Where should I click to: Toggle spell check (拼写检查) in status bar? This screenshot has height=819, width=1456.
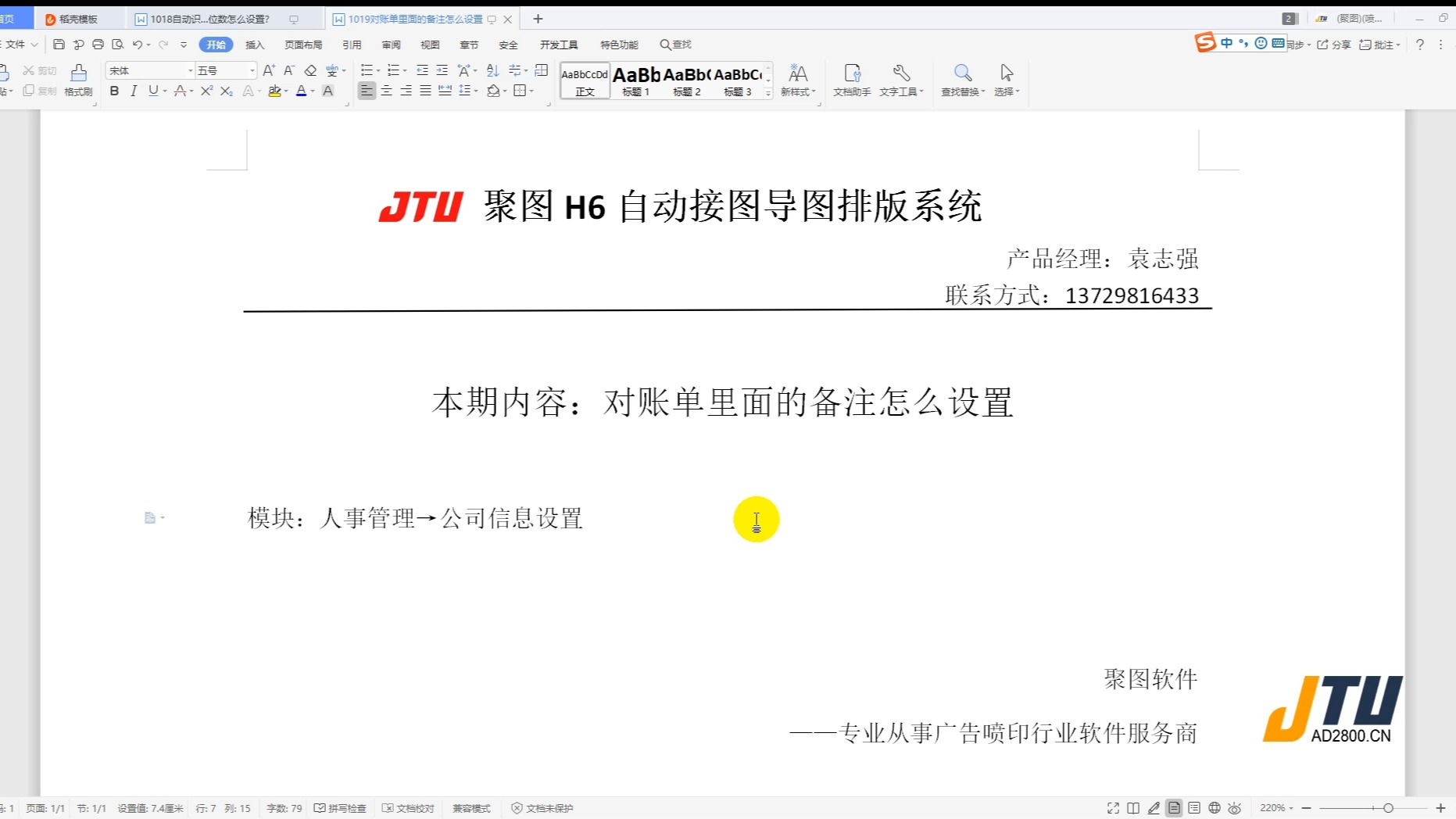pos(340,808)
